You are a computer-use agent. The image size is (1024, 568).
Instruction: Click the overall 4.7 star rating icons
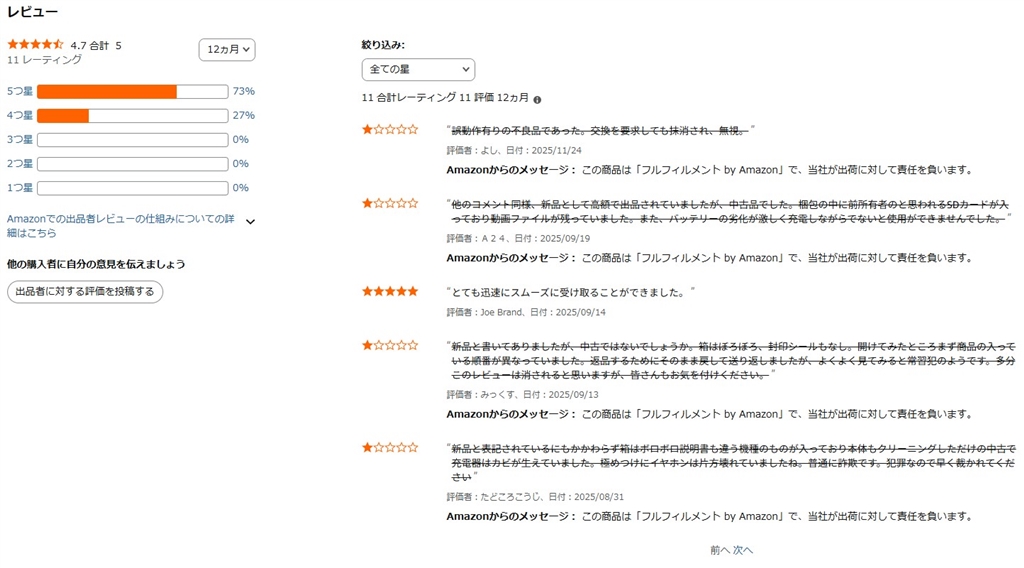tap(35, 45)
